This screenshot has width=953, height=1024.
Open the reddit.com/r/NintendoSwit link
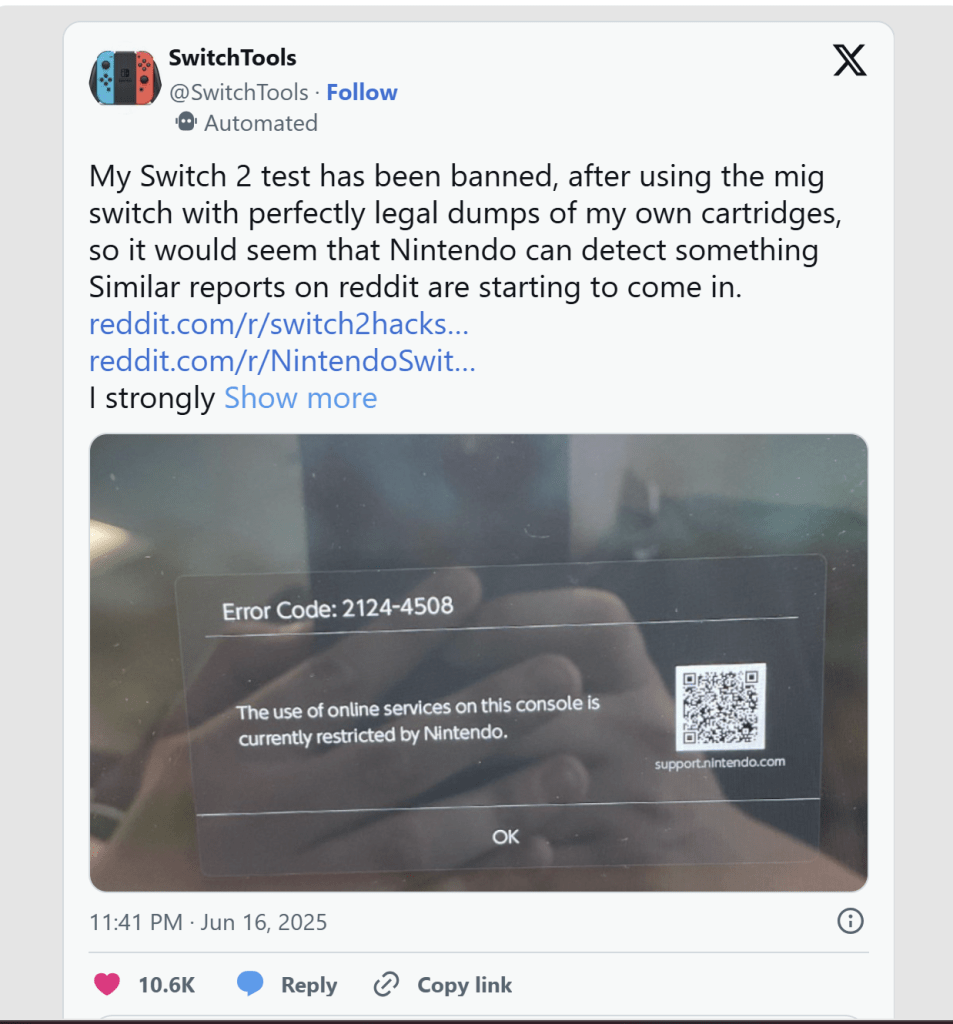tap(282, 361)
